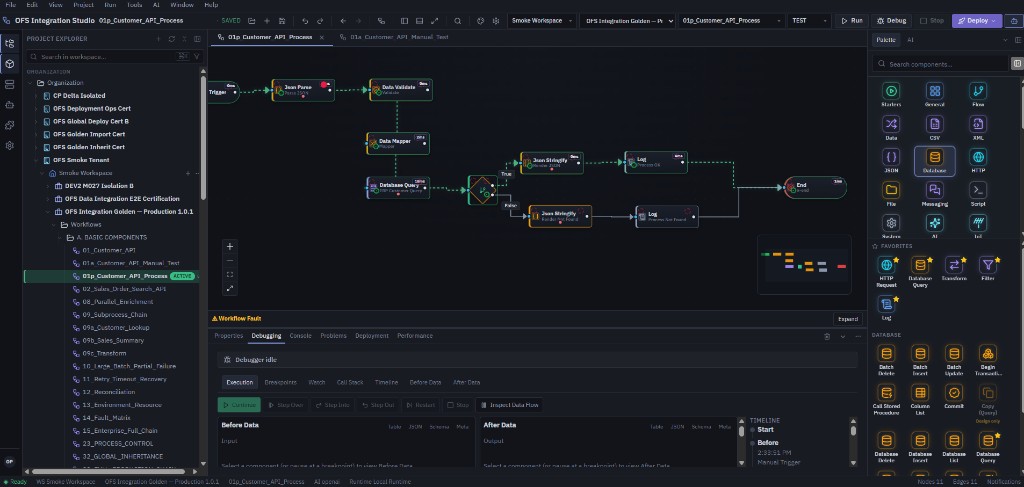Click the Debug button
Image resolution: width=1024 pixels, height=487 pixels.
click(891, 21)
